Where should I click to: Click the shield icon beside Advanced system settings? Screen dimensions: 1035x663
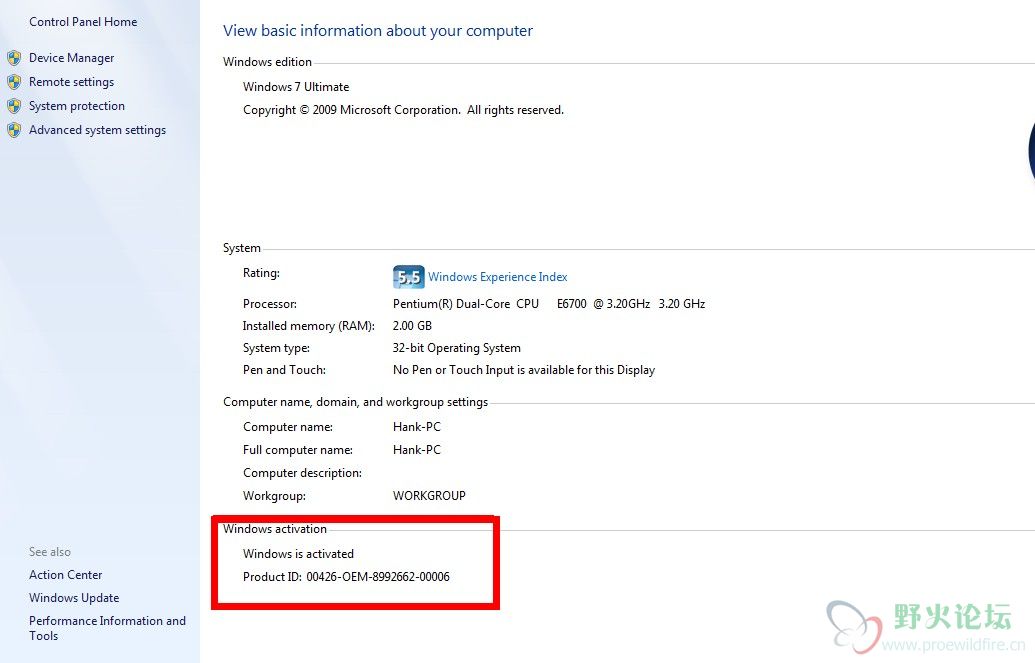[14, 130]
